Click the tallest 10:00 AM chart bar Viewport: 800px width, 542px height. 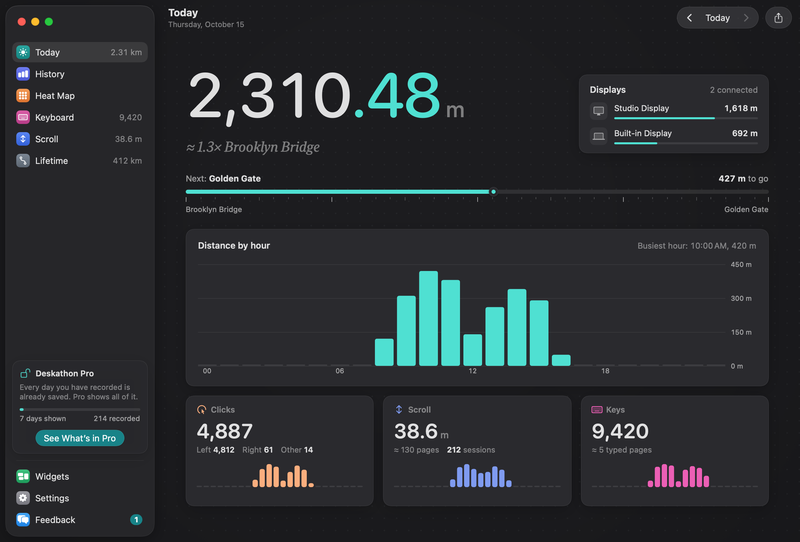(x=428, y=318)
